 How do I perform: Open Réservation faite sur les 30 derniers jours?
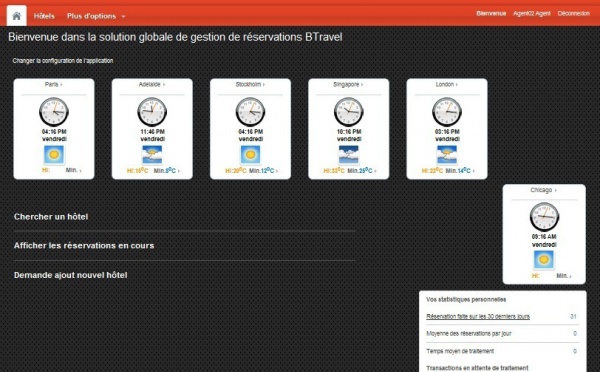click(x=478, y=317)
